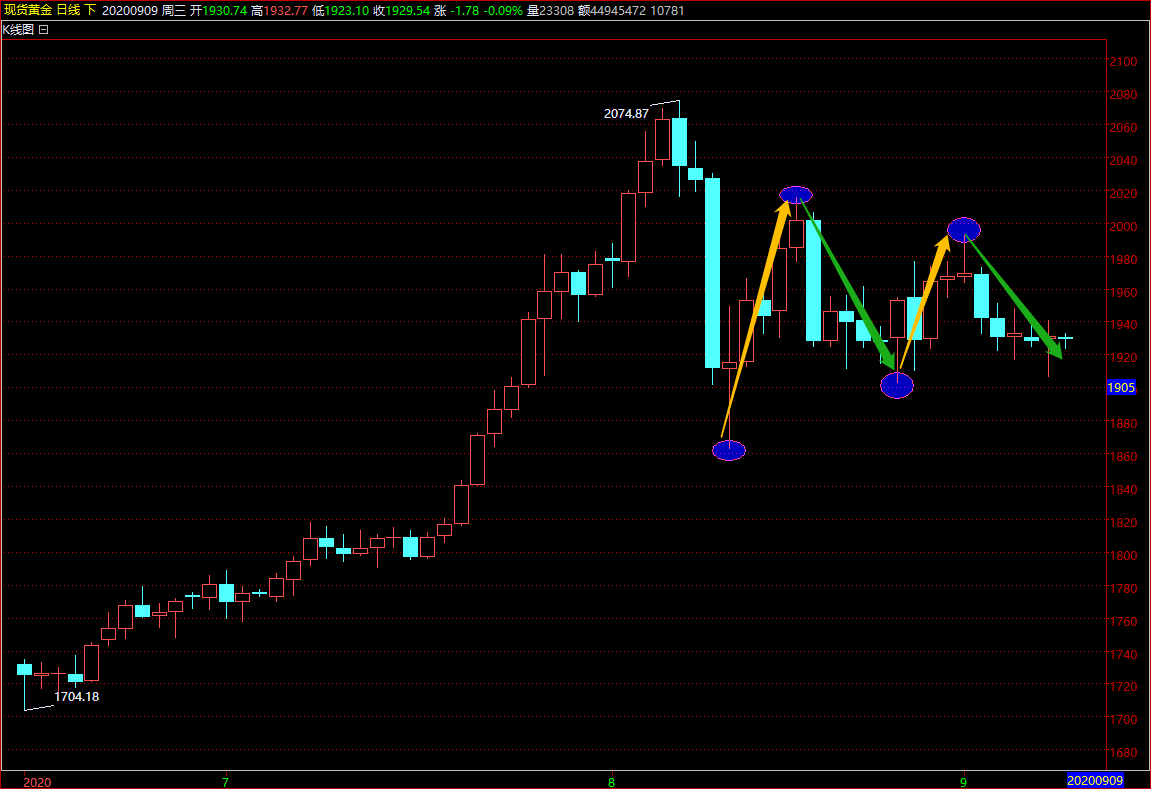Click the 2040 price axis label
1151x789 pixels.
click(1123, 161)
